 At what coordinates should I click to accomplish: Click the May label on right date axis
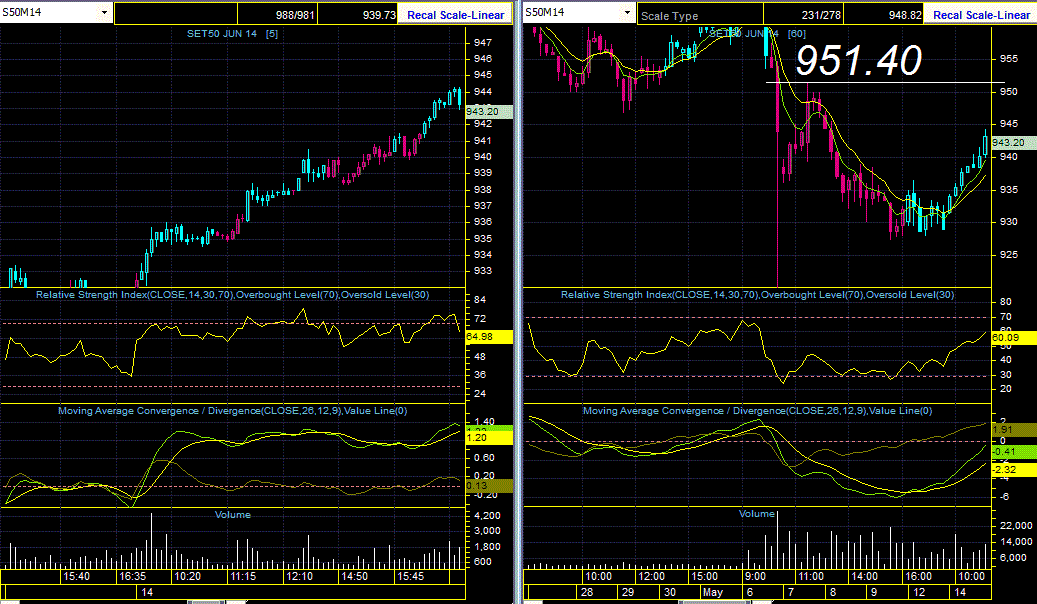[x=712, y=592]
